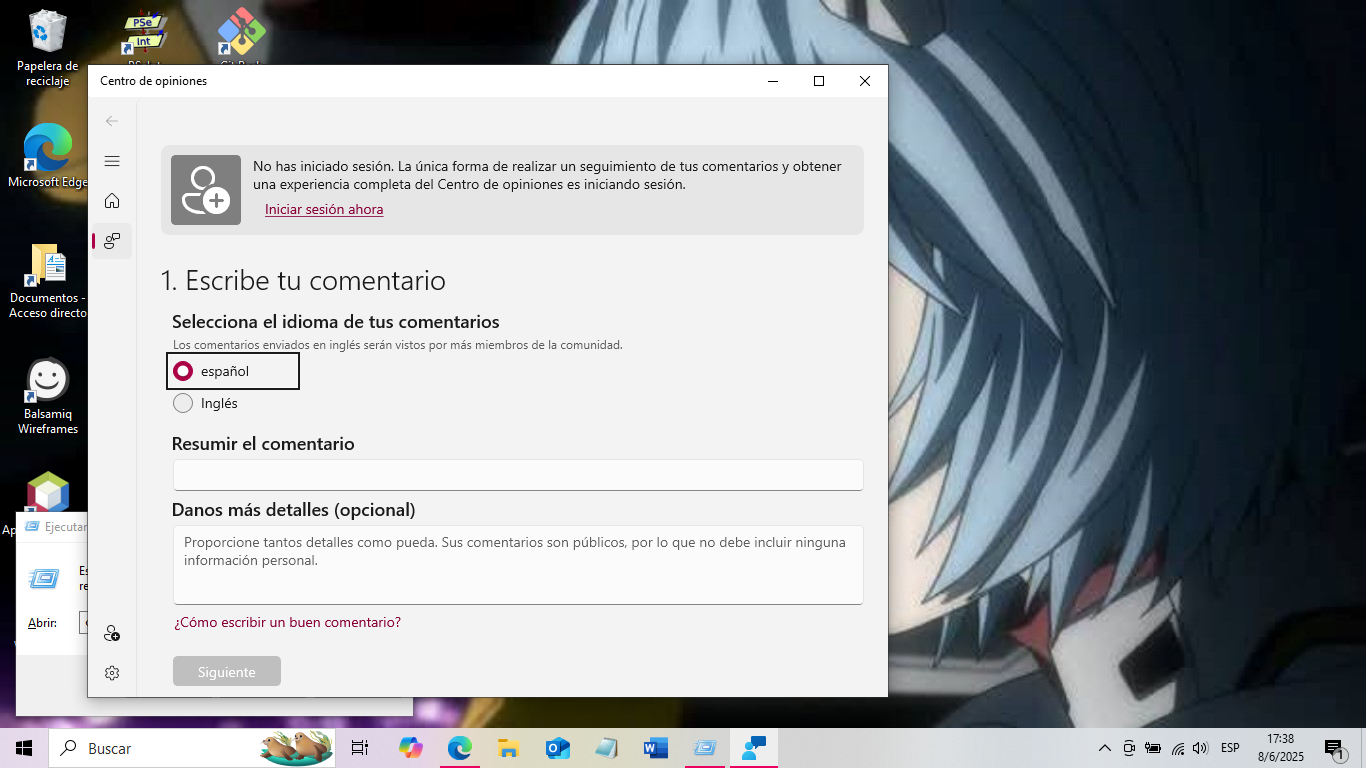The height and width of the screenshot is (768, 1366).
Task: Click the 'Selecciona el idioma de tus comentarios' label
Action: (336, 322)
